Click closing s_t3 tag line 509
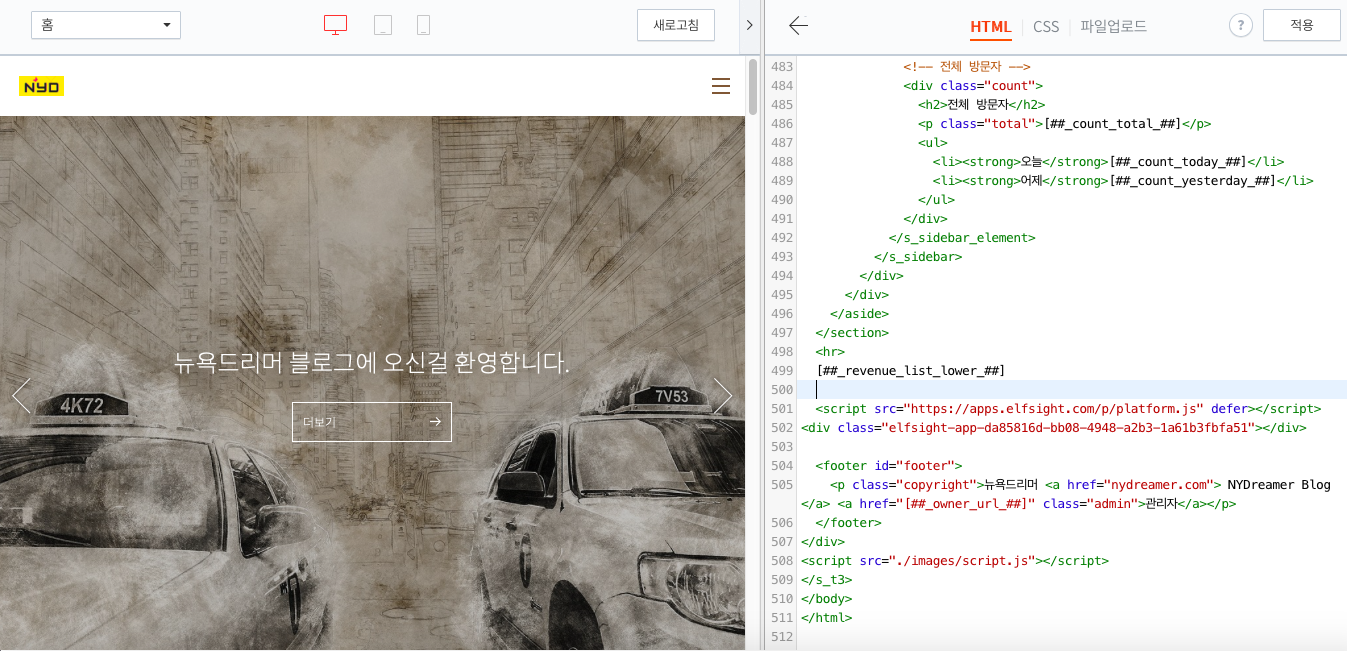1347x651 pixels. click(826, 580)
